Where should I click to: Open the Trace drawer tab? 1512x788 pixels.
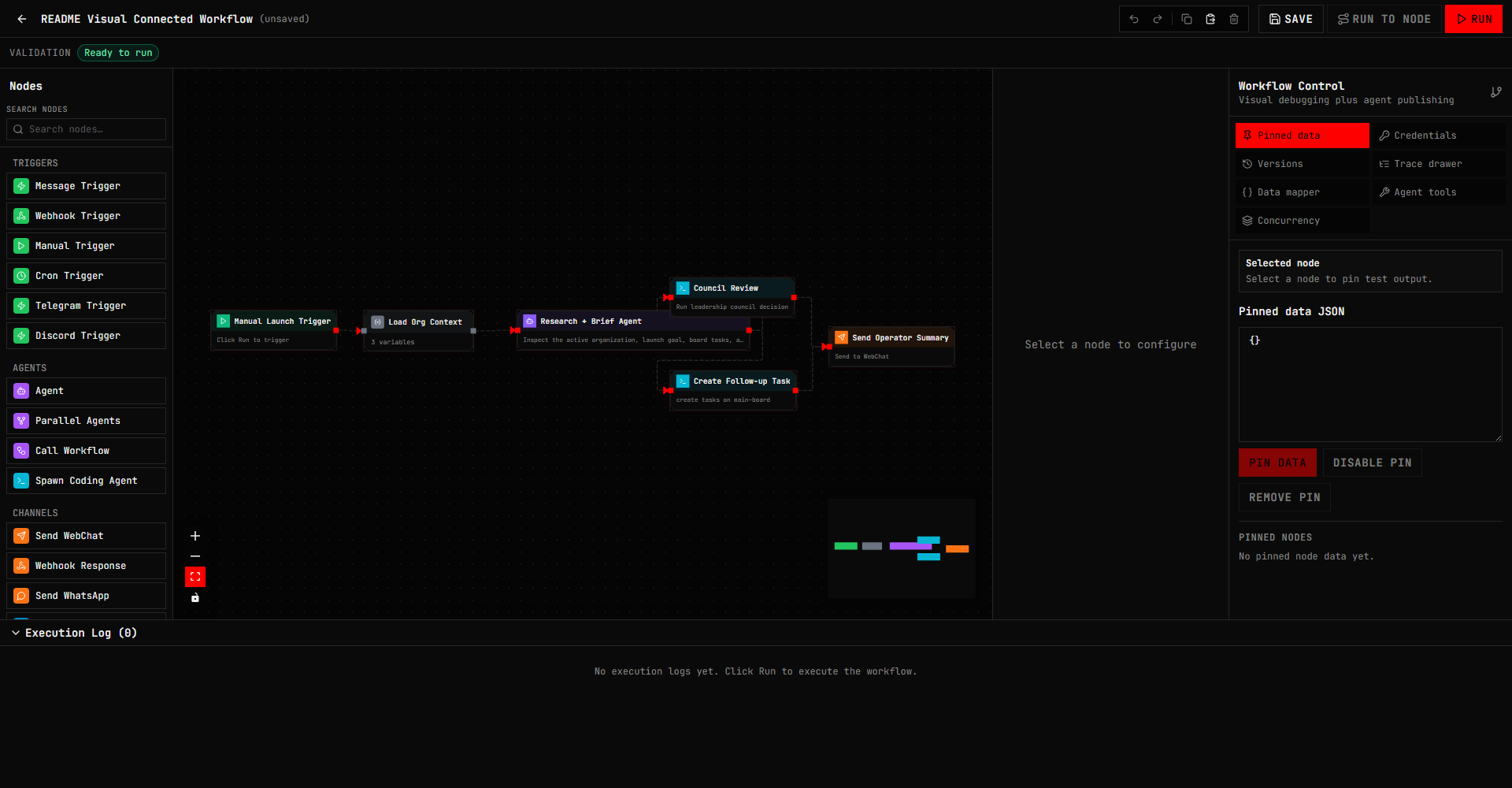(x=1439, y=164)
